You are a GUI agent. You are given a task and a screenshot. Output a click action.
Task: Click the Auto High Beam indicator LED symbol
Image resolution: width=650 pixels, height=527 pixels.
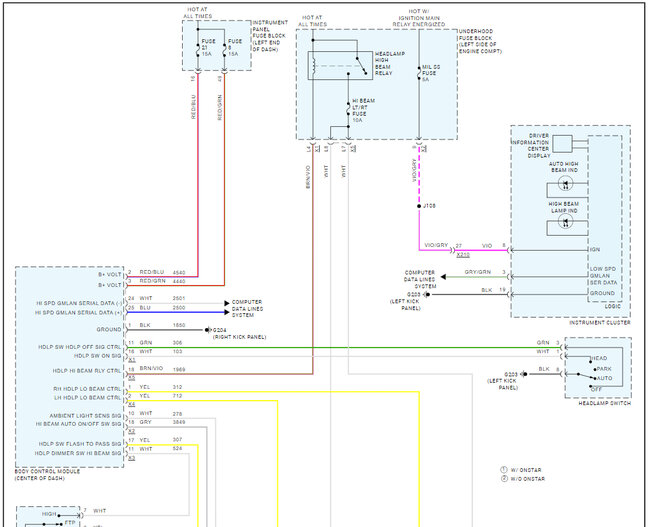565,183
